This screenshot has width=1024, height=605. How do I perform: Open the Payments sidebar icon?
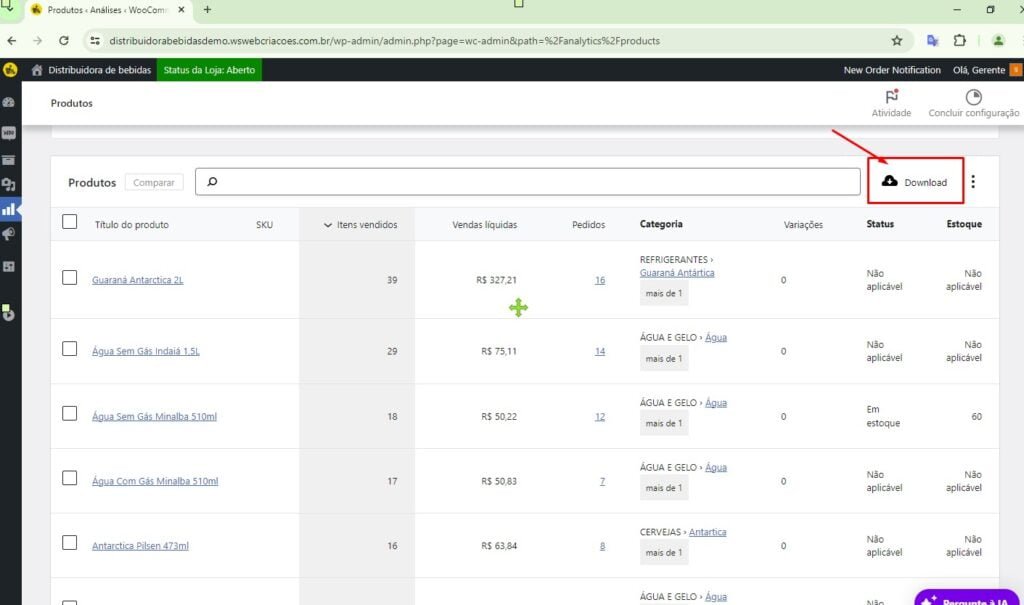(x=9, y=185)
